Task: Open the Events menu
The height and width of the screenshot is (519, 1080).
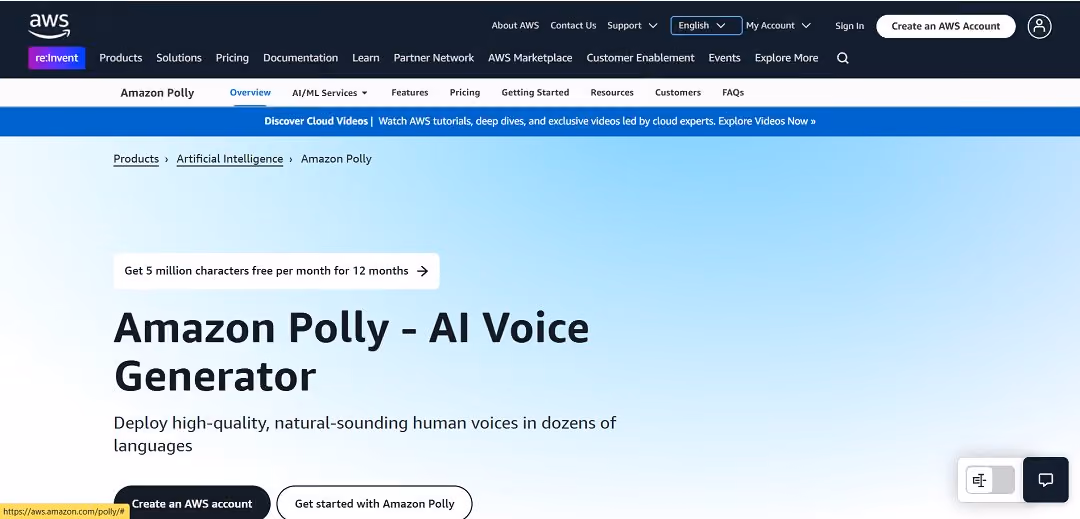Action: pyautogui.click(x=725, y=58)
